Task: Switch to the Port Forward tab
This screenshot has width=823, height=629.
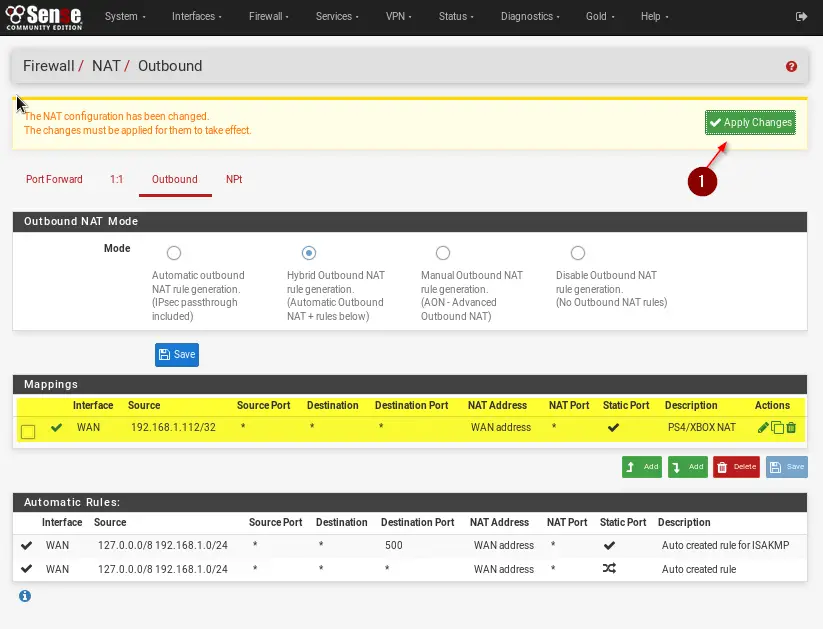Action: coord(54,180)
